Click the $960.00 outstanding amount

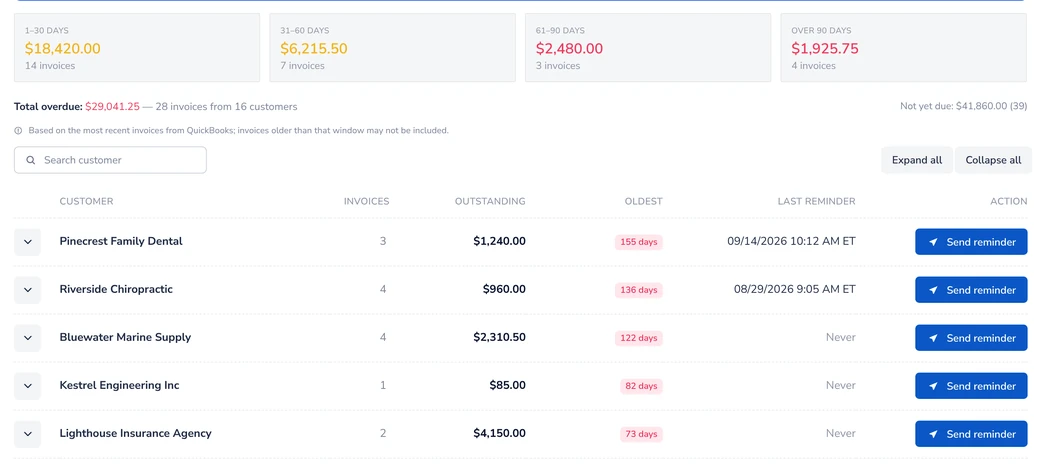tap(504, 289)
